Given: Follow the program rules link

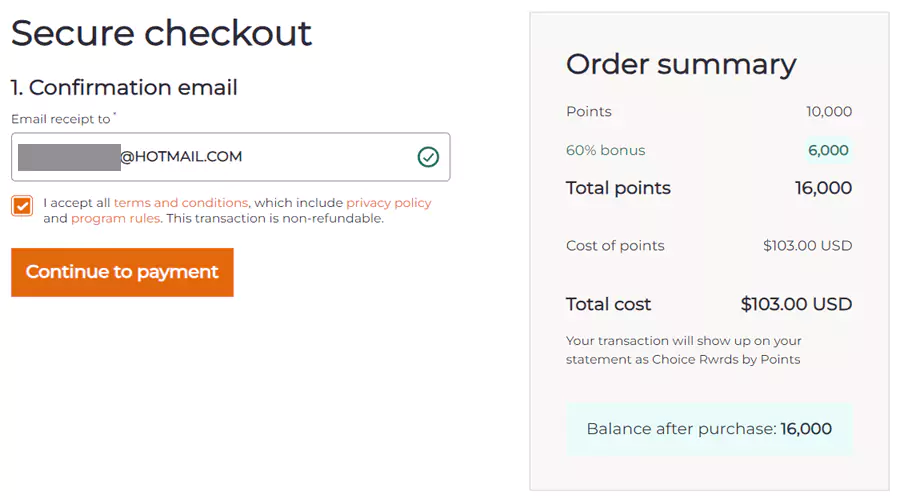Looking at the screenshot, I should coord(115,219).
